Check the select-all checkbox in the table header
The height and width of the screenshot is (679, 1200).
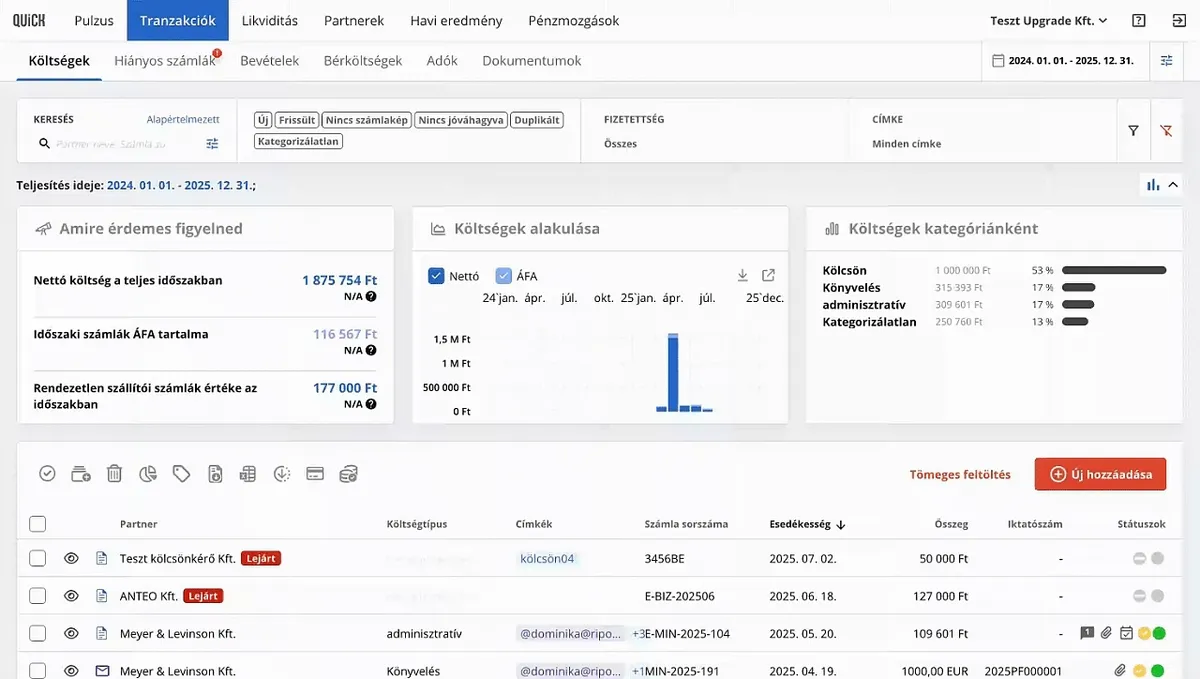(37, 523)
